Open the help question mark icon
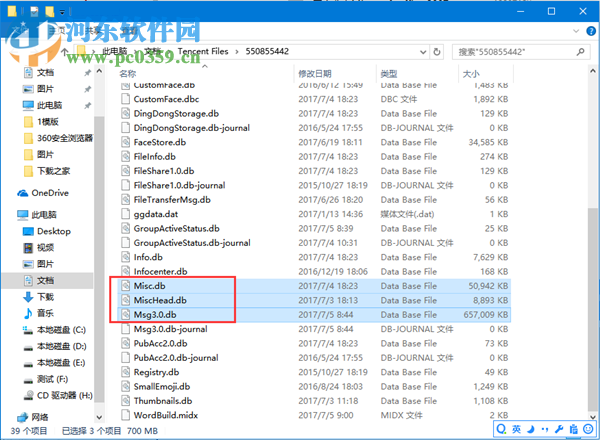The image size is (600, 440). 591,31
